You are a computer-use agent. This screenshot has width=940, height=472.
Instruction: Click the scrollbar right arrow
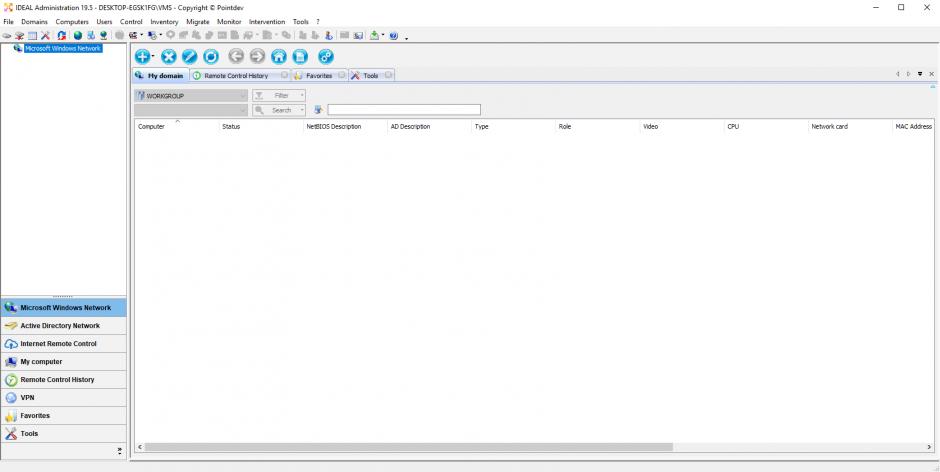click(929, 447)
